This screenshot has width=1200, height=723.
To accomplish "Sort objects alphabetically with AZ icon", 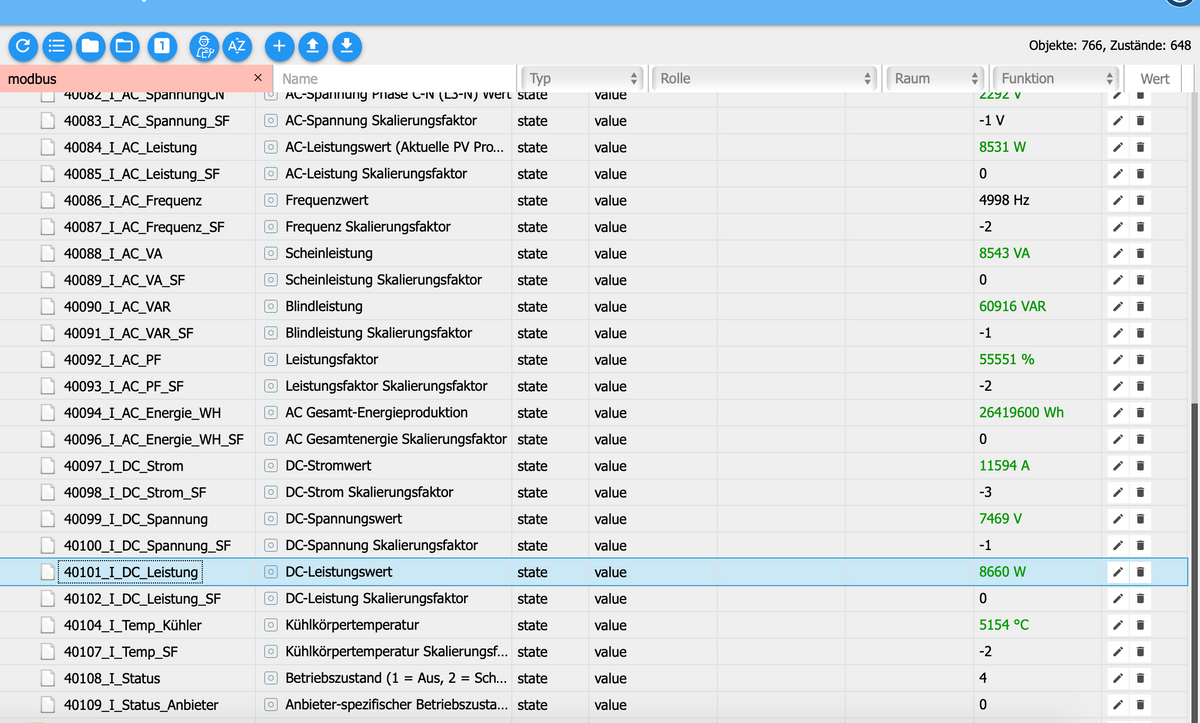I will coord(237,45).
